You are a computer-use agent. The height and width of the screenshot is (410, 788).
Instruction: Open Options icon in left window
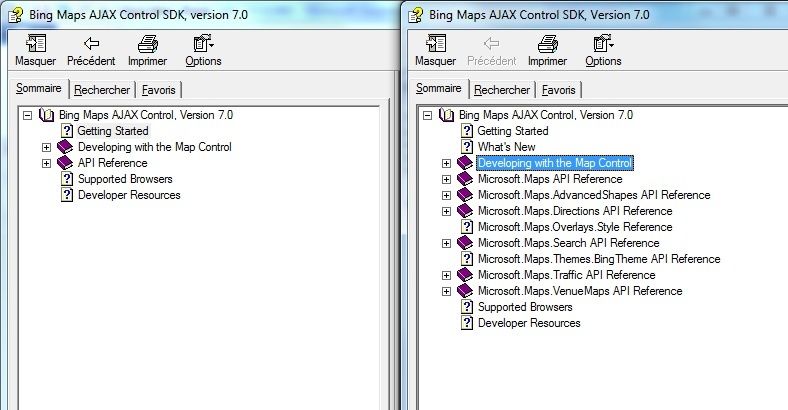(x=204, y=43)
